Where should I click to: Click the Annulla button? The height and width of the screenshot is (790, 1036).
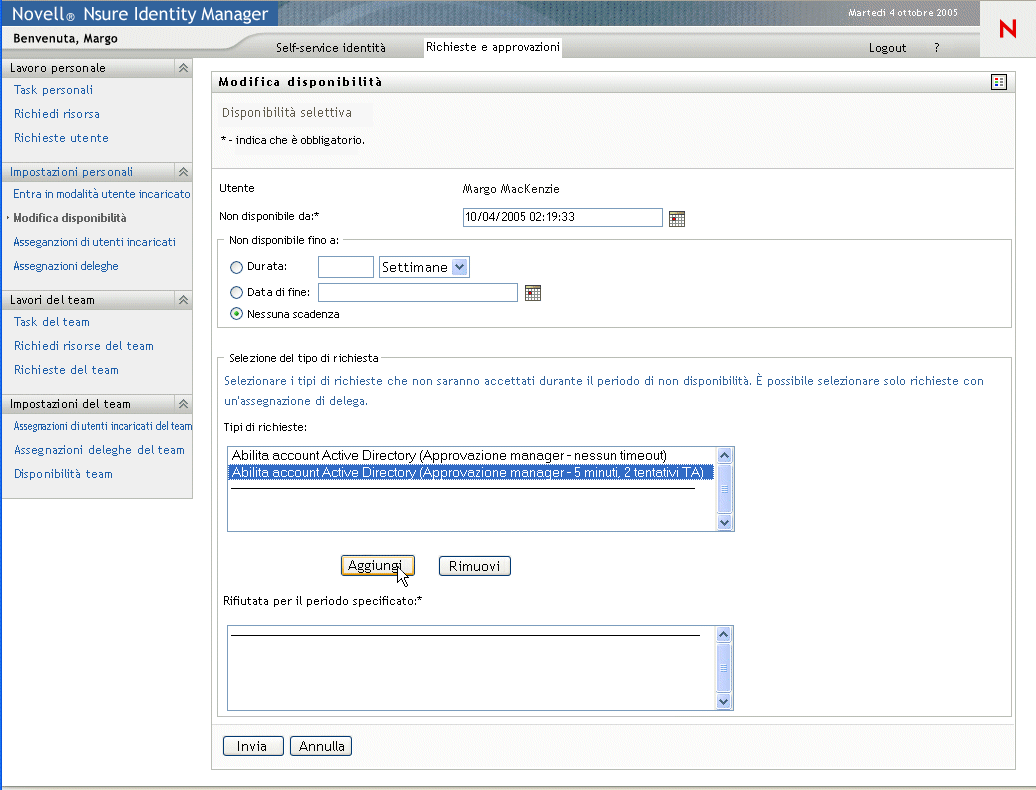[x=321, y=746]
